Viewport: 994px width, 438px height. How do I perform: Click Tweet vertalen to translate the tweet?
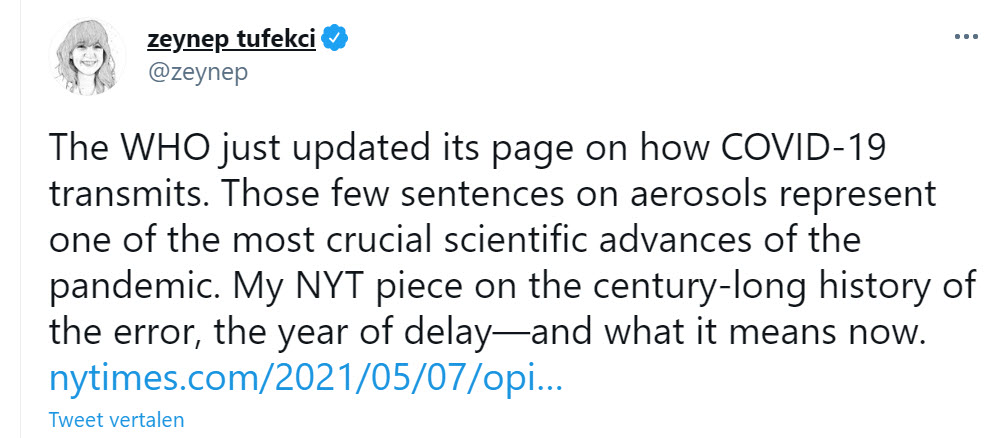click(x=117, y=419)
